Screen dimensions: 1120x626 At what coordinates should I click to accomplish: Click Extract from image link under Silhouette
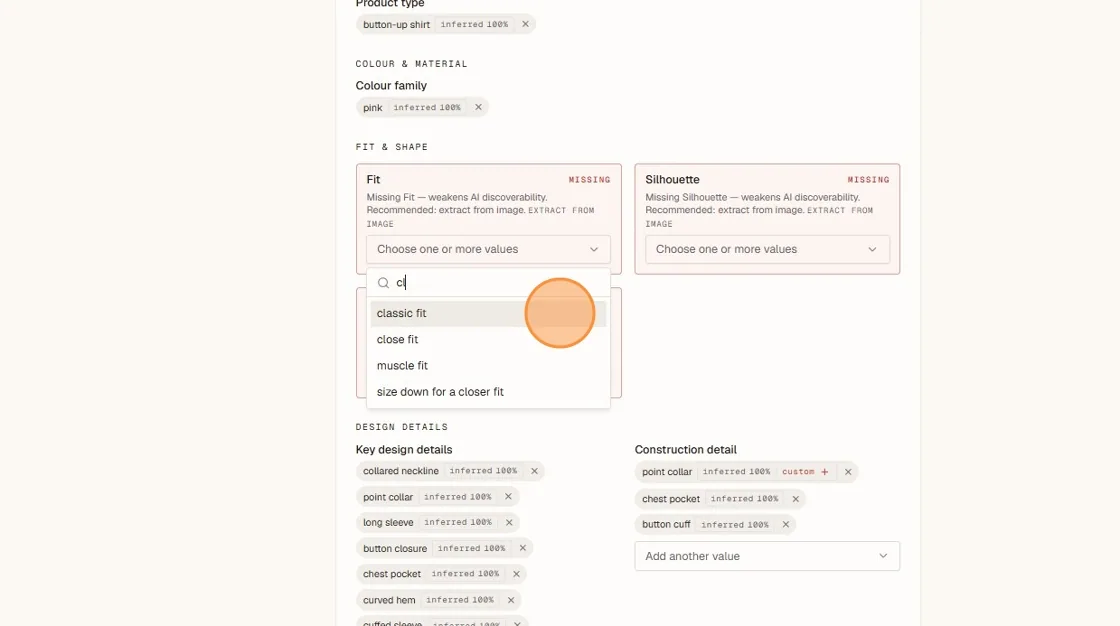tap(759, 217)
